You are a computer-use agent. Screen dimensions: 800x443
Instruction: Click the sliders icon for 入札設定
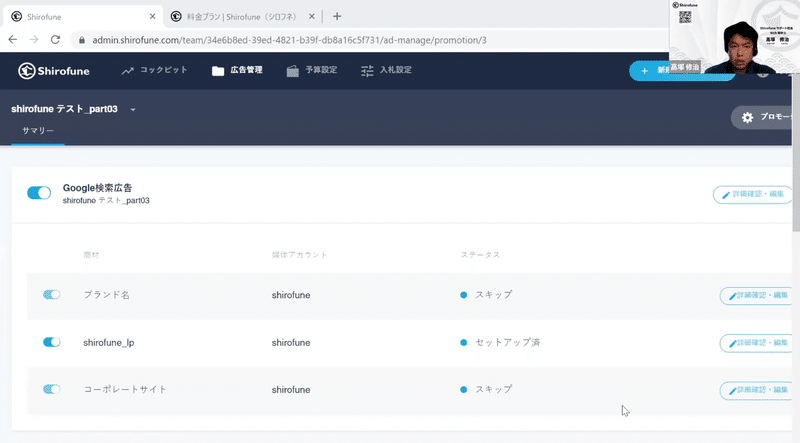coord(367,71)
